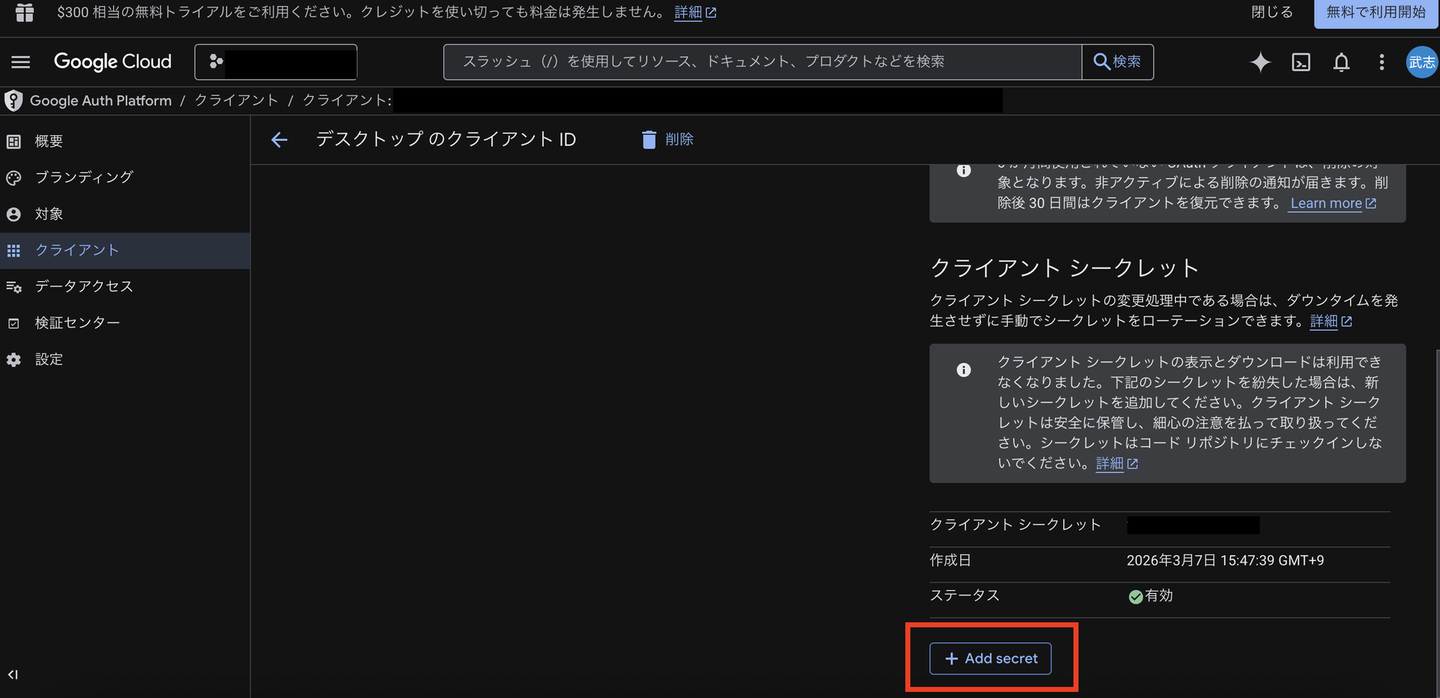
Task: Focus the resource search field
Action: click(x=763, y=62)
